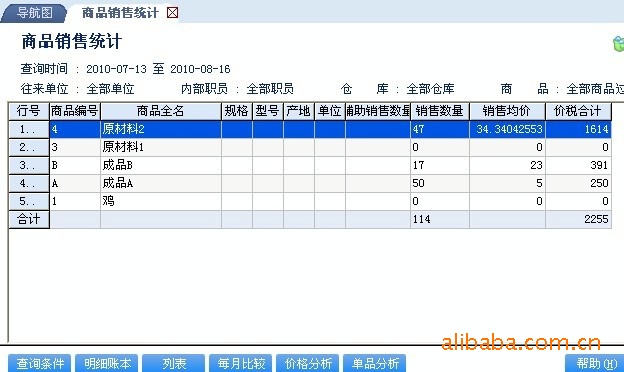624x372 pixels.
Task: Click the 合计 row header
Action: pyautogui.click(x=29, y=219)
